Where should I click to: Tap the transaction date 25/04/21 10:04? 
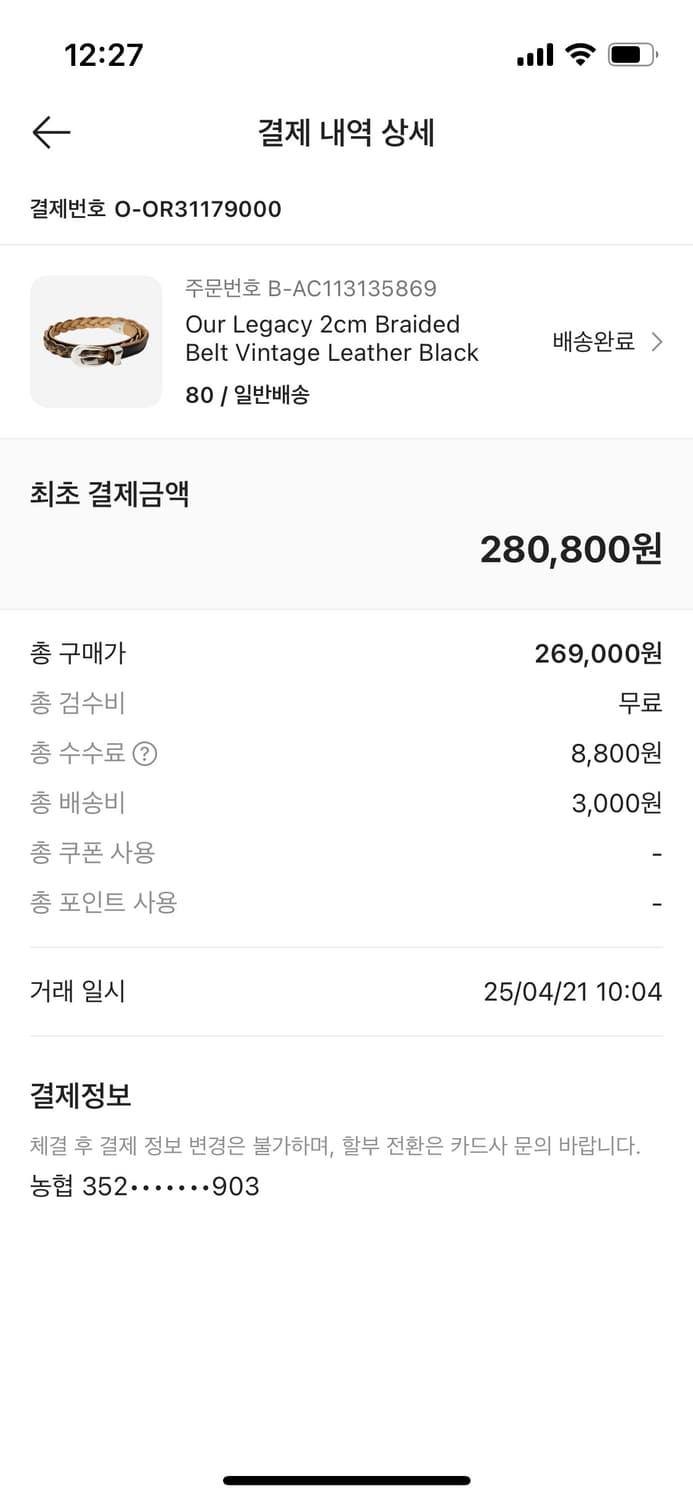coord(573,990)
